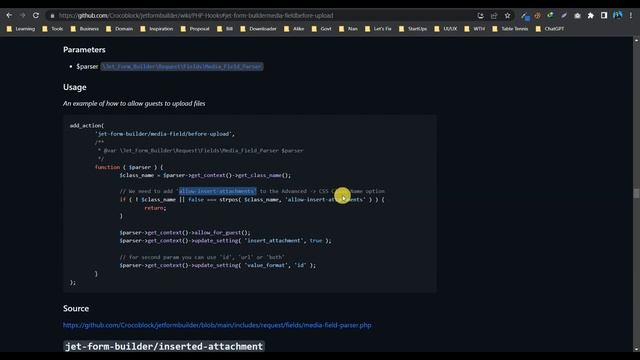Open the Let's Fix bookmarks folder
Screen dimensions: 640x360
378,29
